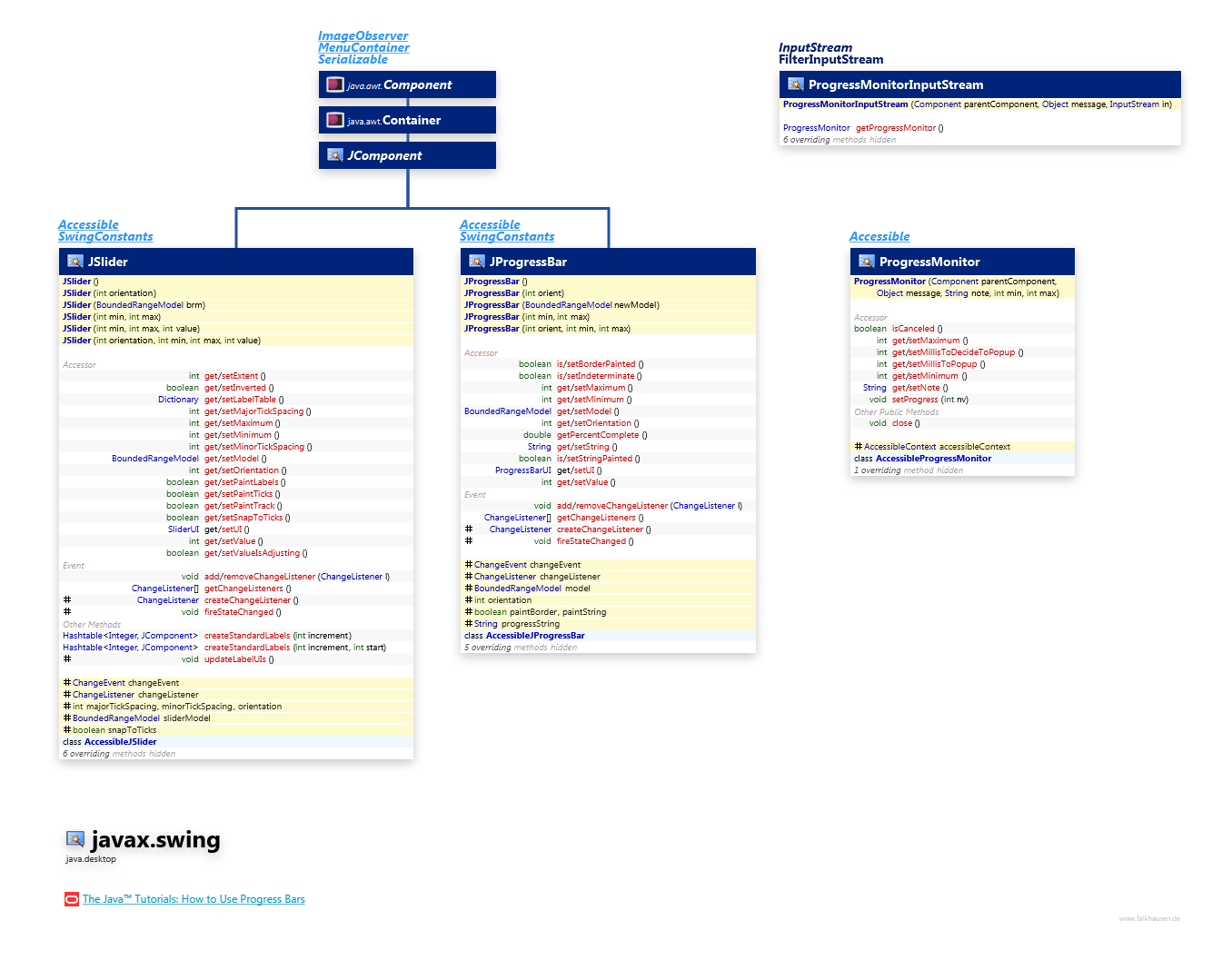Click the Oracle icon beside the tutorial link
The image size is (1232, 960).
click(x=72, y=899)
